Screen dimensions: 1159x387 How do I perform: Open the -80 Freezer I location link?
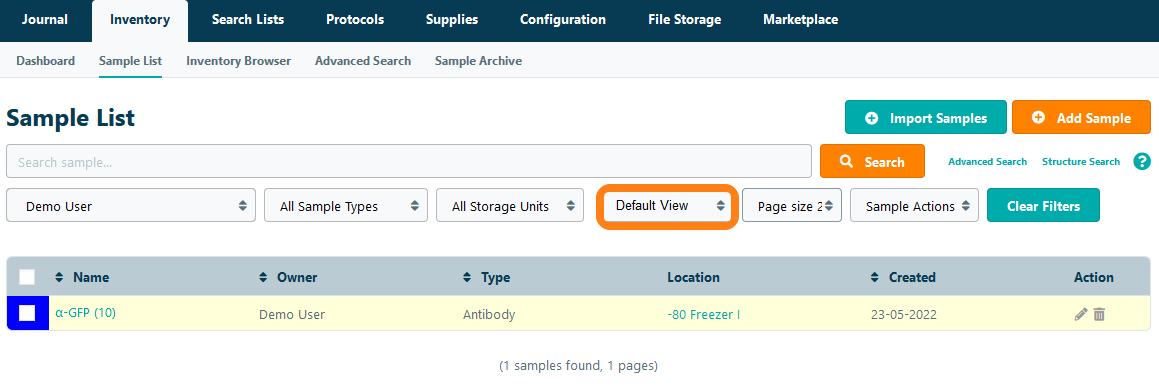[704, 315]
